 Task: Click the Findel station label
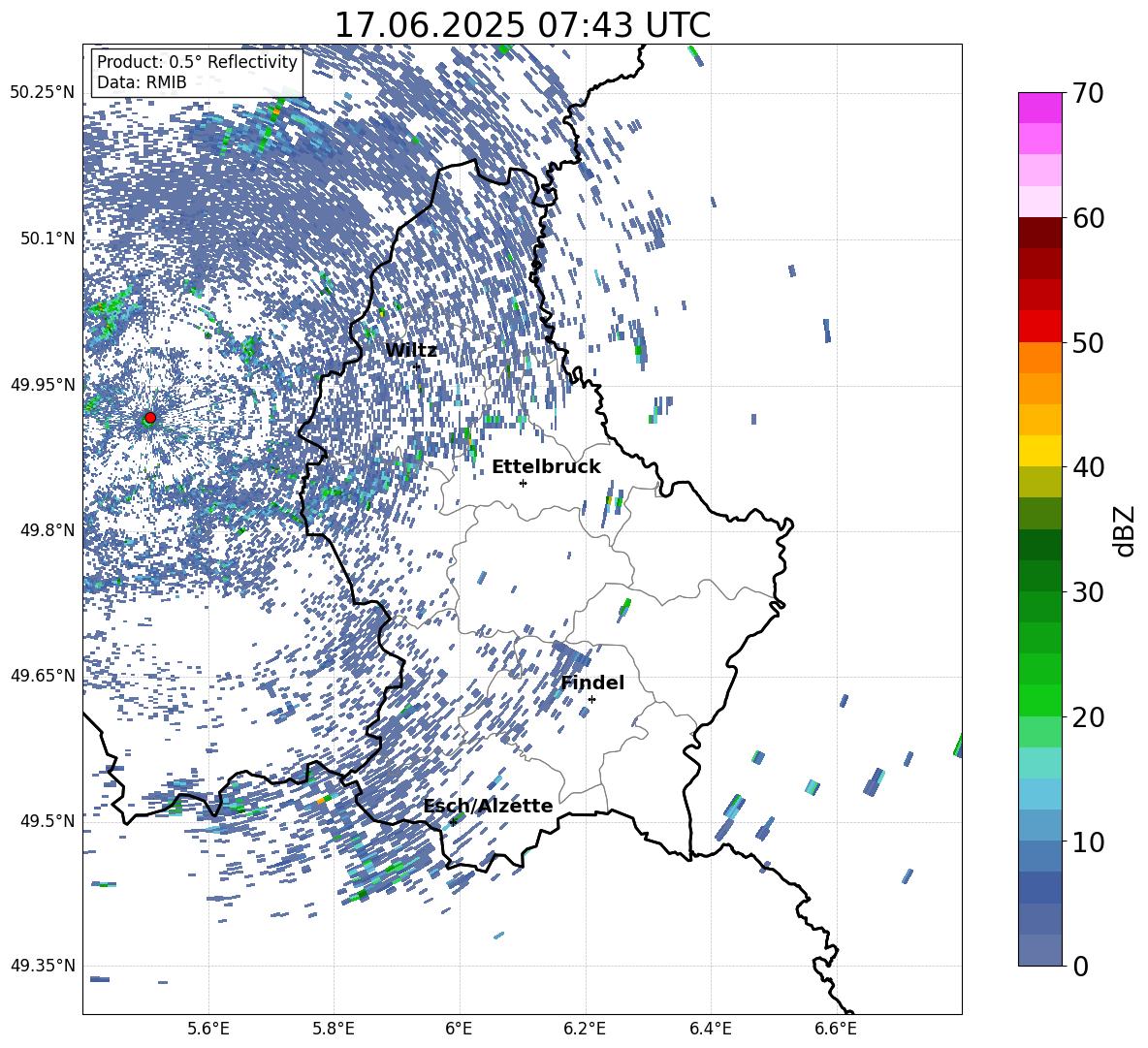point(592,683)
